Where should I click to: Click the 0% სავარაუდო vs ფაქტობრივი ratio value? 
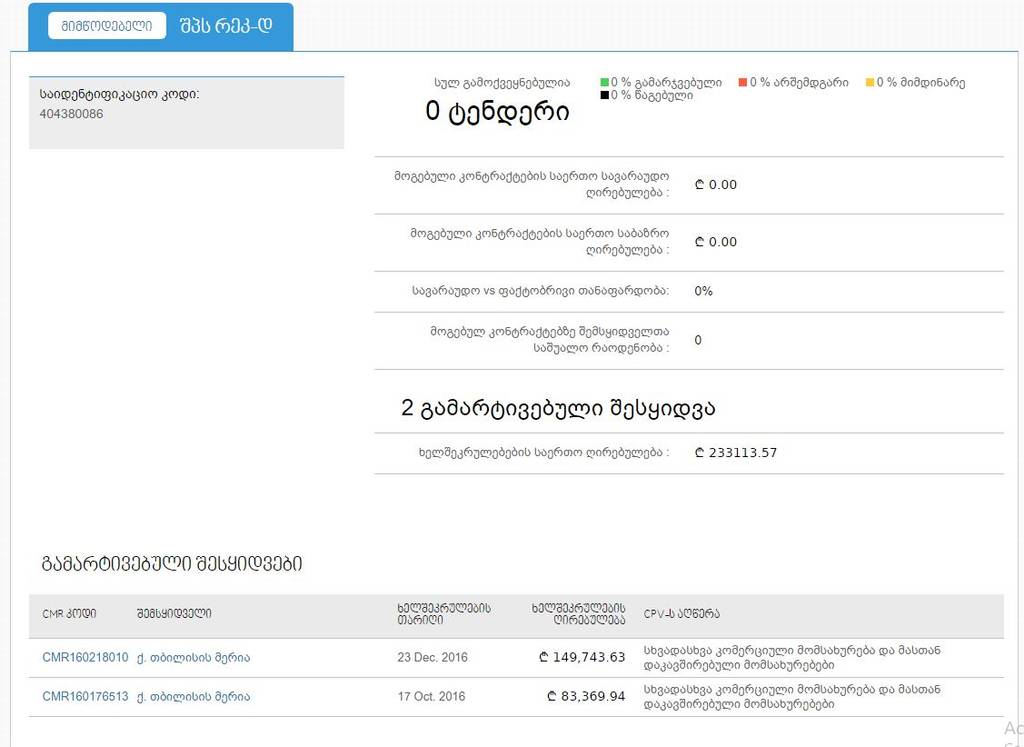[x=703, y=291]
